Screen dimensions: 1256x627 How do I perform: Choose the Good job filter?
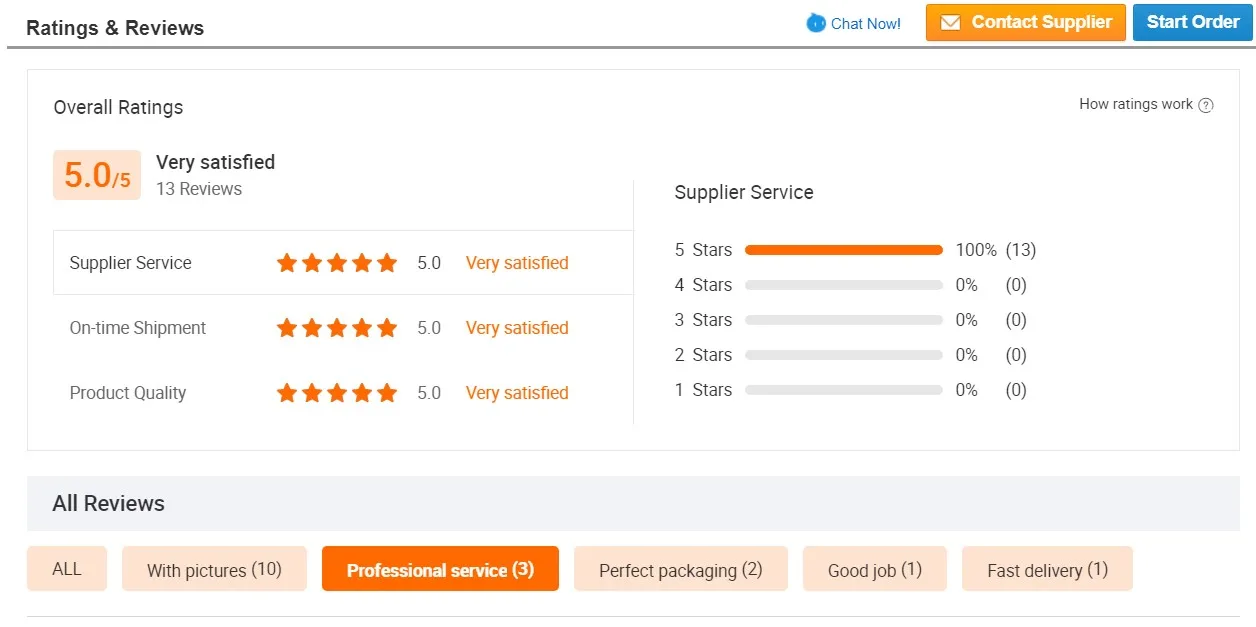(x=874, y=570)
